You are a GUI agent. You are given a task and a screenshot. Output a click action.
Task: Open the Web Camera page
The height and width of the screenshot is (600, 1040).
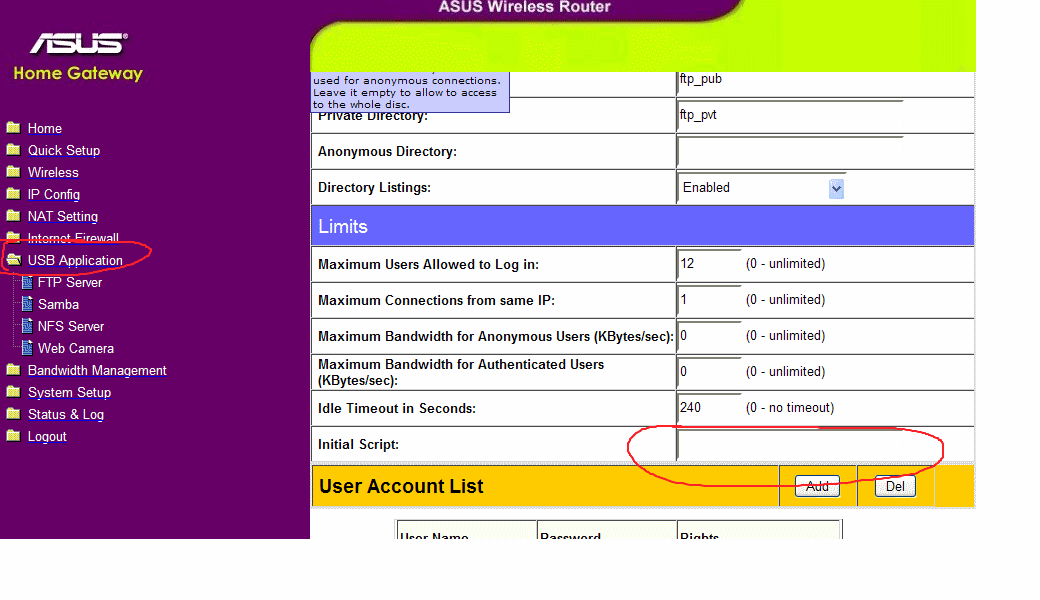(x=76, y=348)
